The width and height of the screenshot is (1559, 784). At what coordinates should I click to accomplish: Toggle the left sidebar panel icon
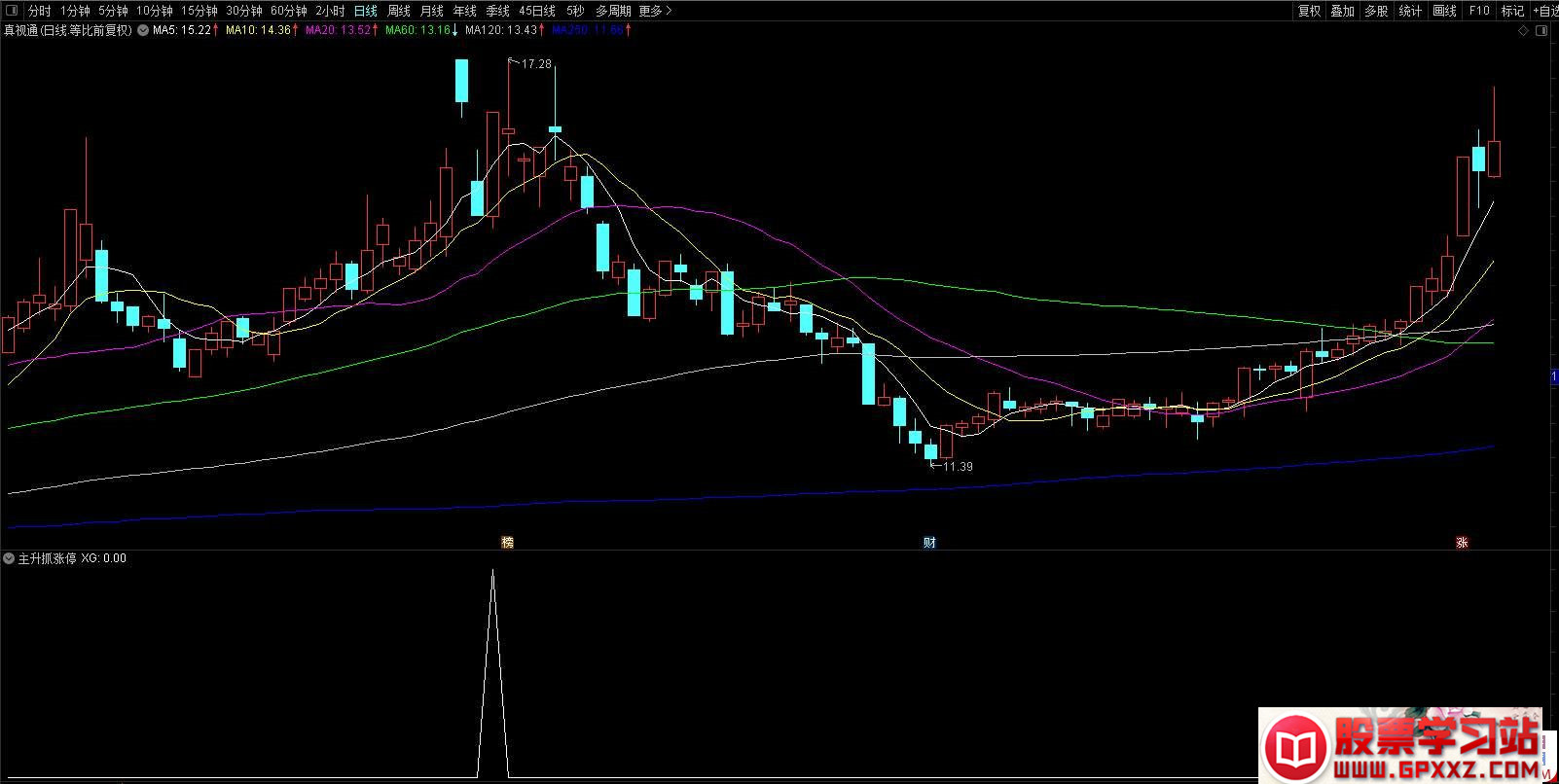[x=12, y=11]
